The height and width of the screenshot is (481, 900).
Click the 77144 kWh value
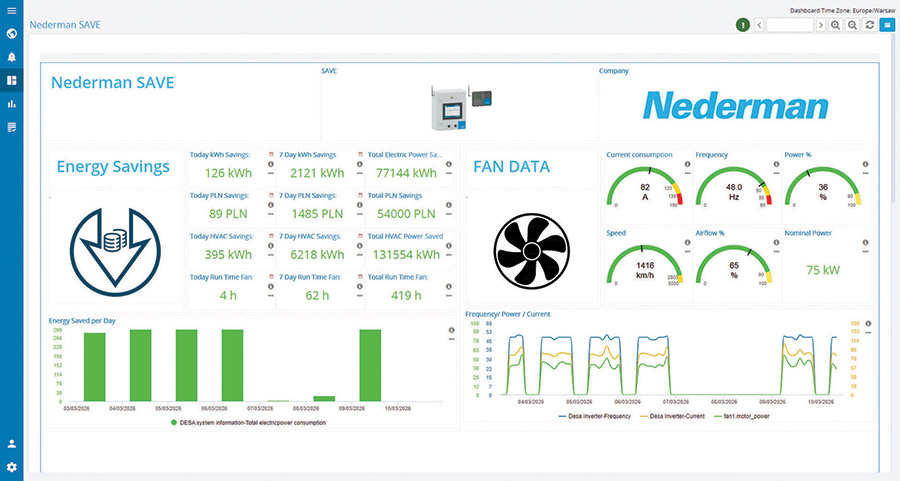(406, 173)
